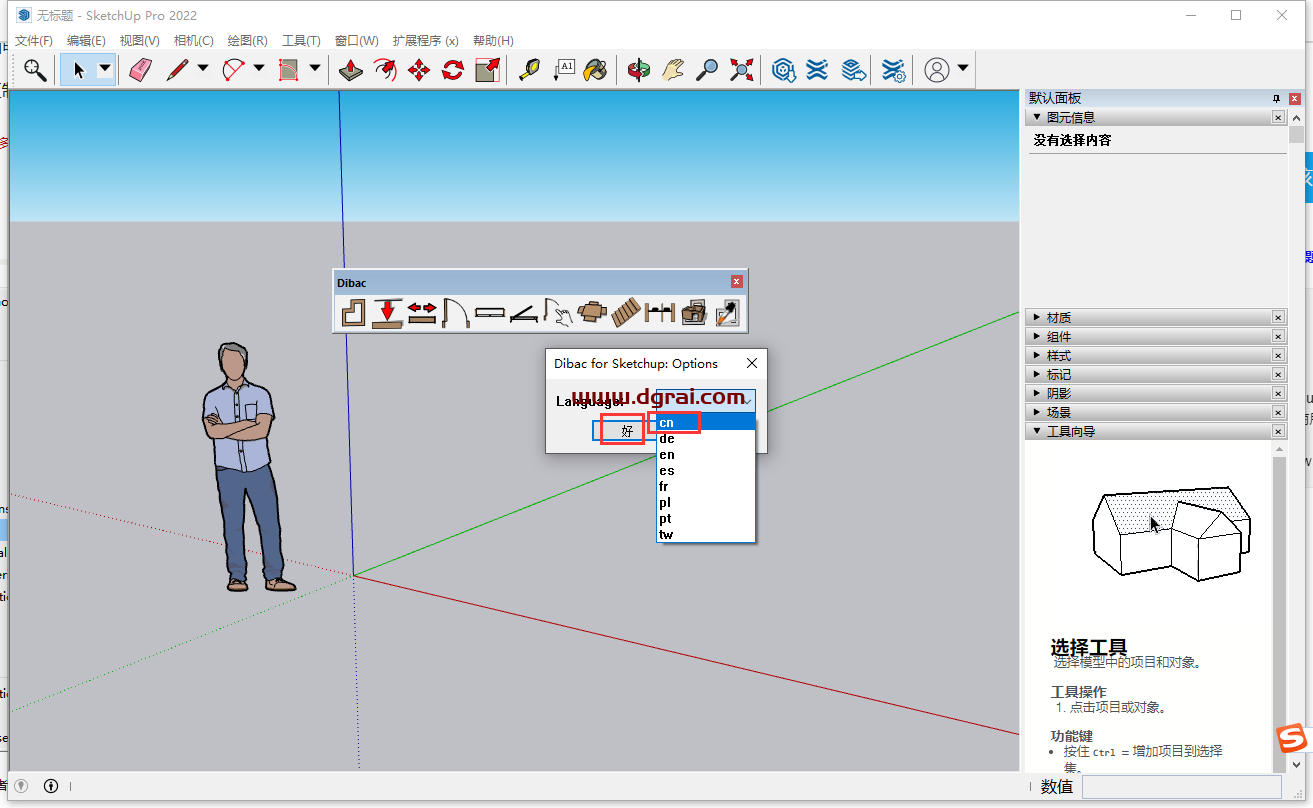Click the Dibac dimension tool
Screen dimensions: 1313x808
click(660, 314)
